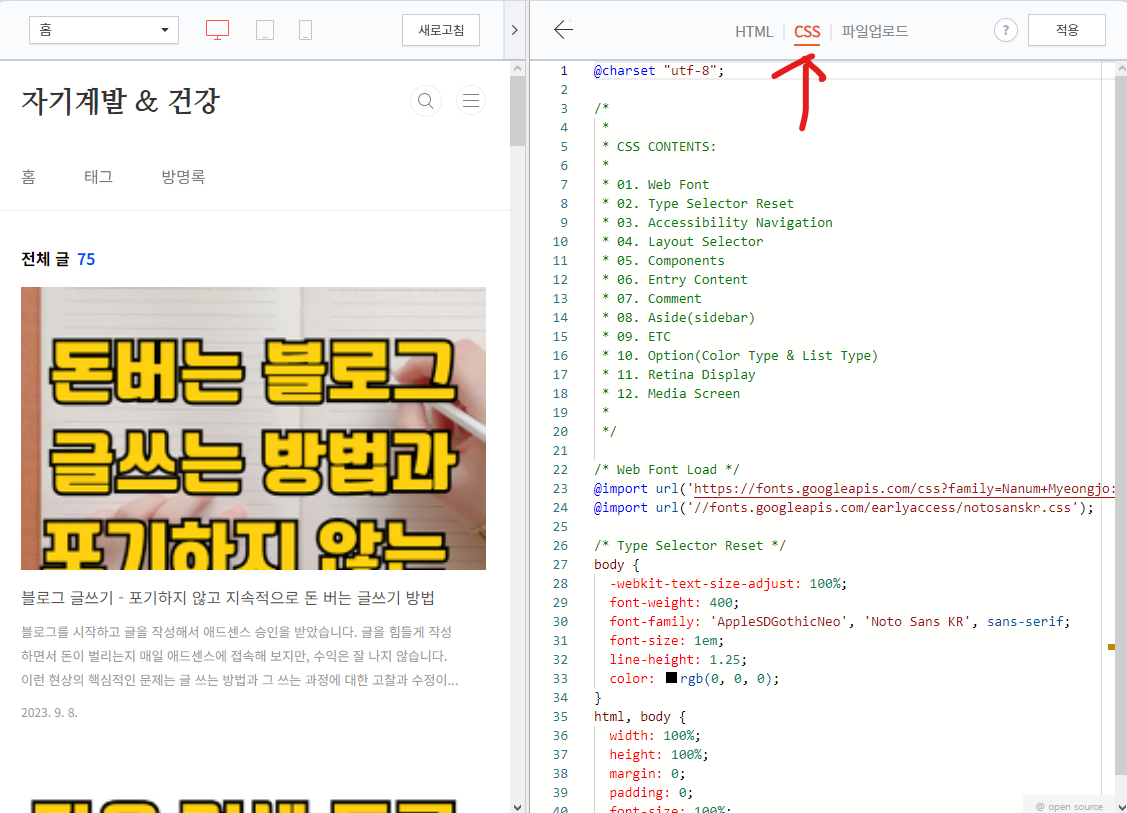Switch to tablet preview icon
The image size is (1127, 813).
click(x=264, y=29)
